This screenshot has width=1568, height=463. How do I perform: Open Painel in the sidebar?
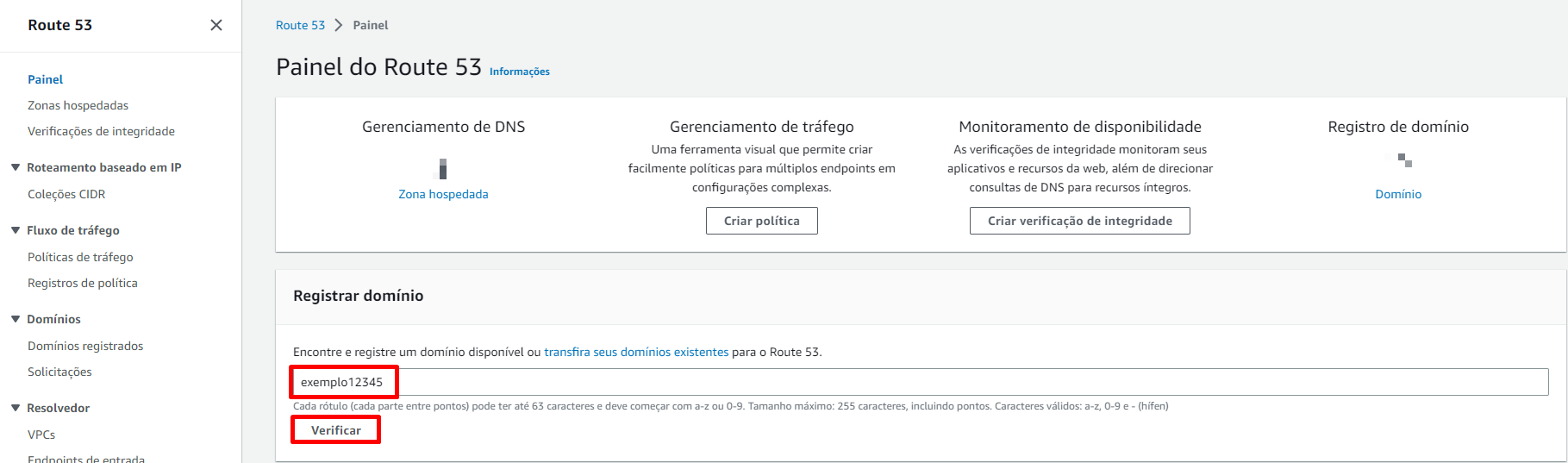(46, 79)
